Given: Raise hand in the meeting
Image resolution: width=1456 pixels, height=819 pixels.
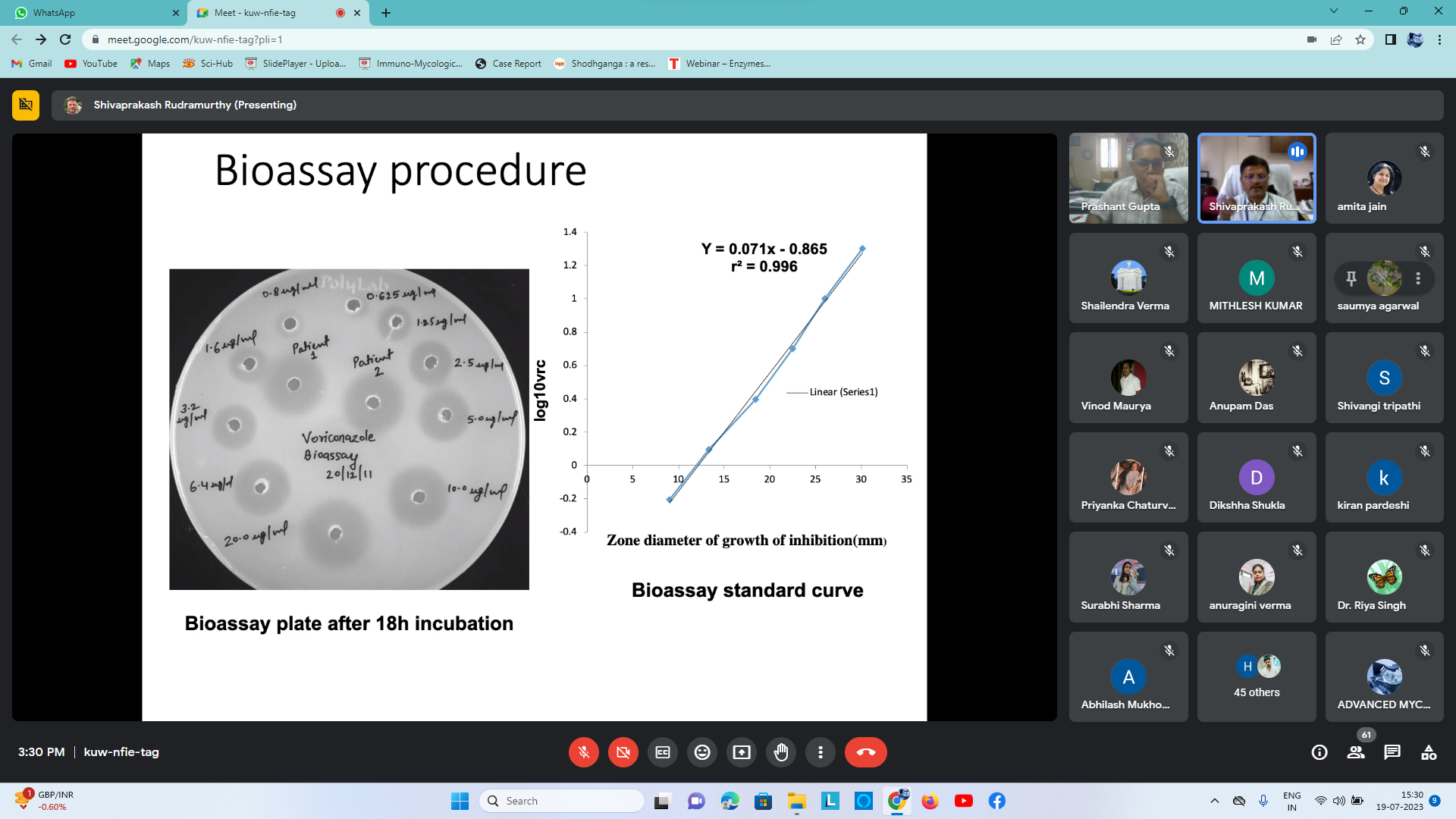Looking at the screenshot, I should tap(781, 752).
